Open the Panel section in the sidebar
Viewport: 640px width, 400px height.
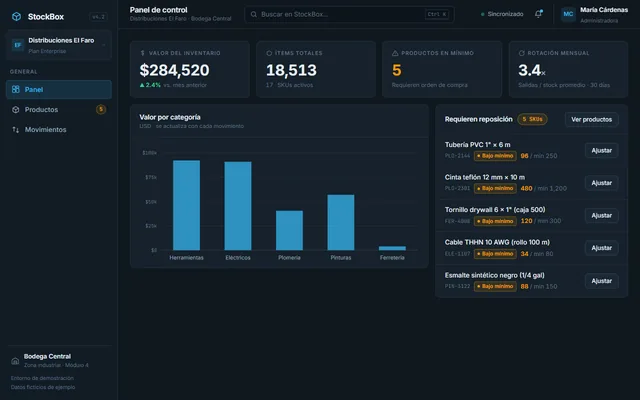point(59,89)
